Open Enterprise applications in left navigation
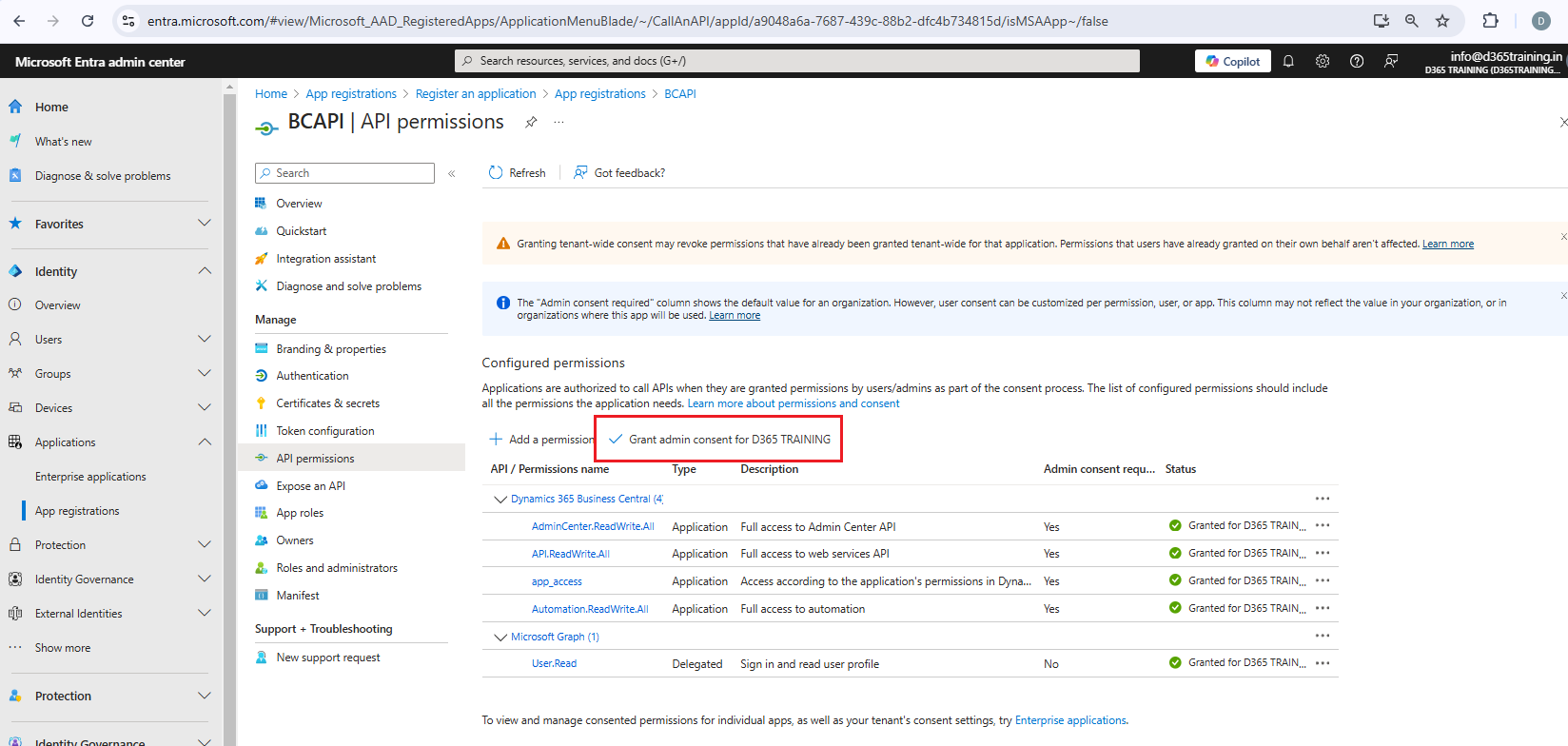The image size is (1568, 746). point(90,477)
